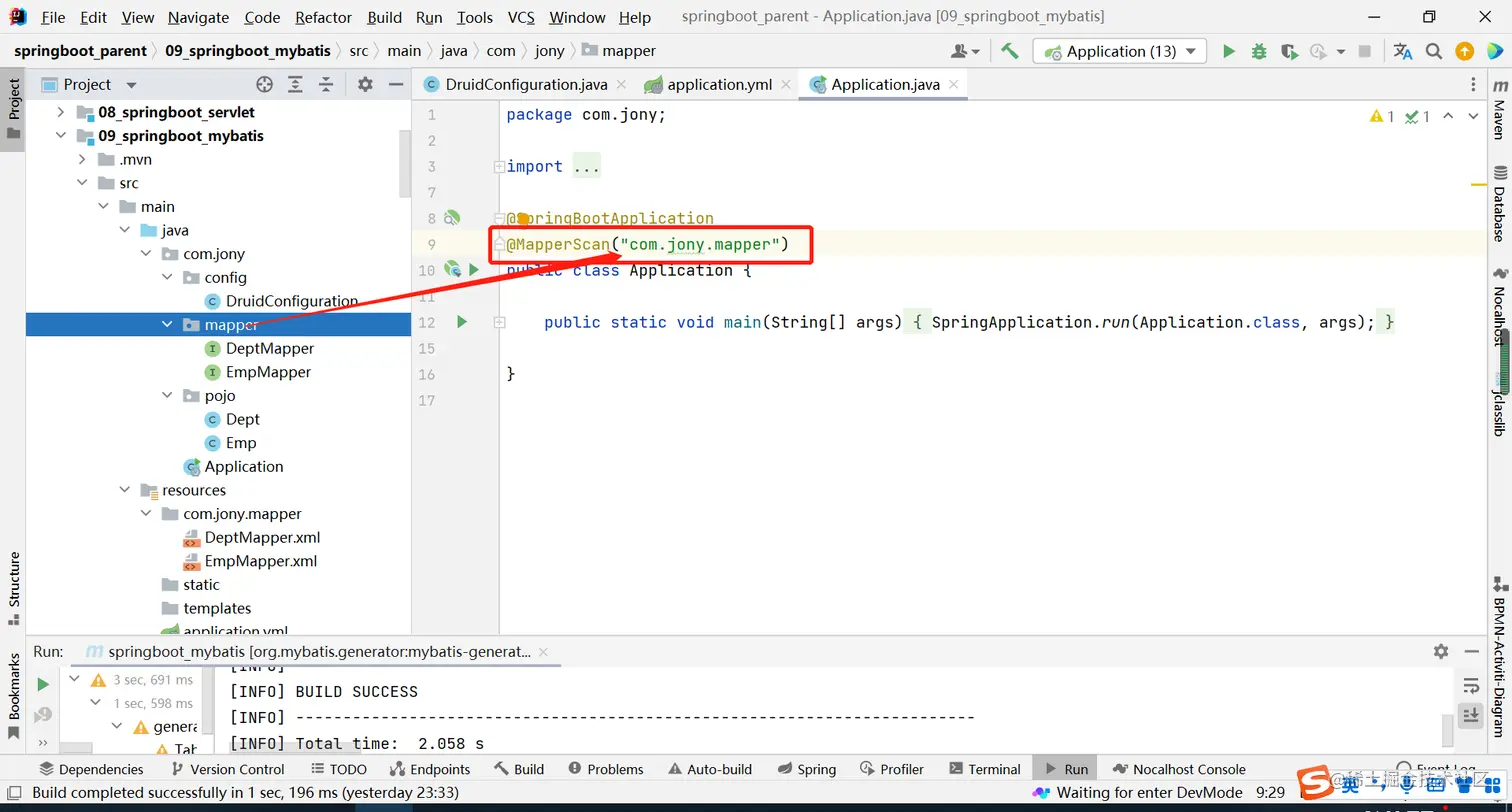Open the Nocalhost Console tool window
The width and height of the screenshot is (1512, 812).
point(1179,769)
